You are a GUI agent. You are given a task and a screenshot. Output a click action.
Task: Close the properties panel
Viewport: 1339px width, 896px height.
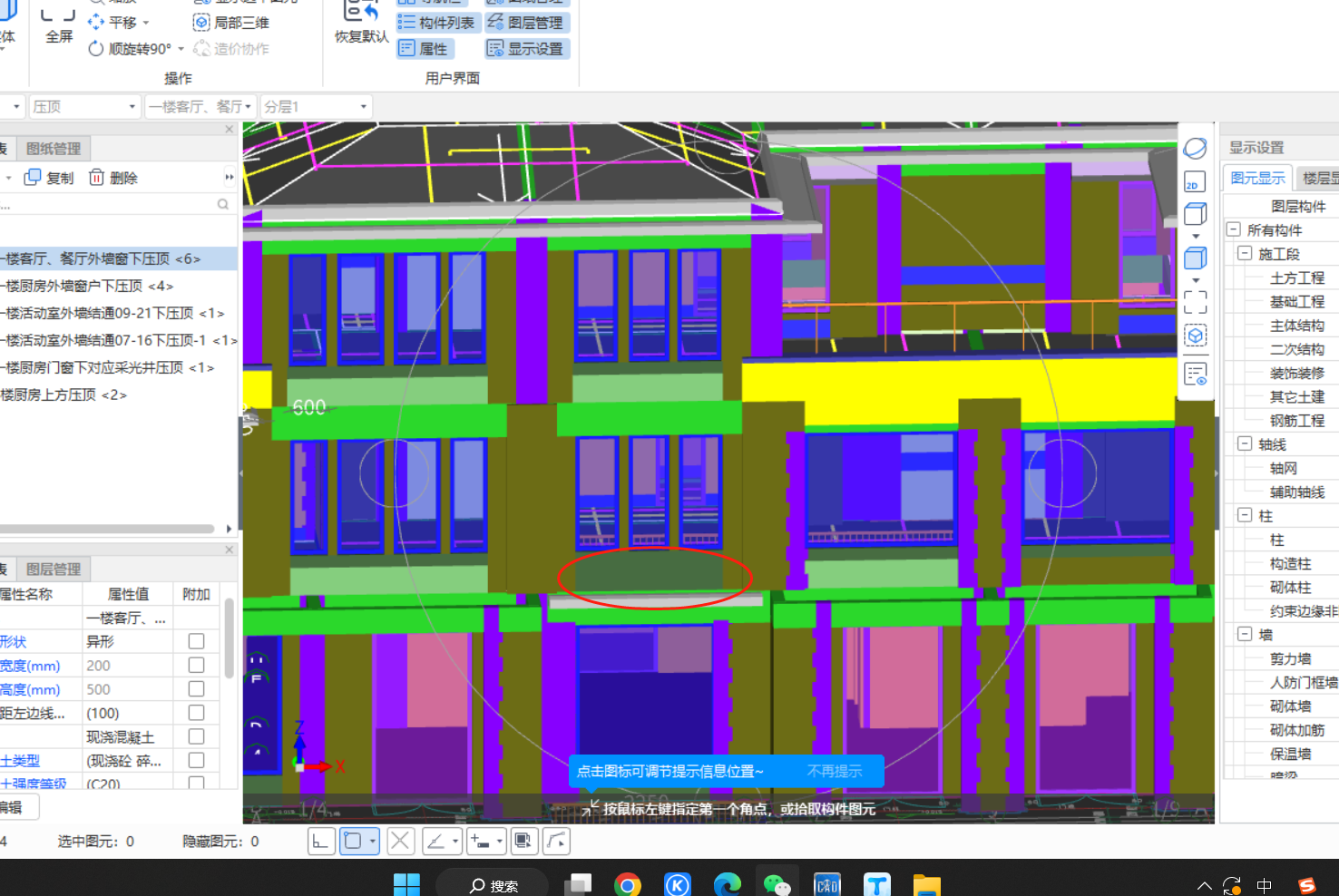[x=230, y=550]
